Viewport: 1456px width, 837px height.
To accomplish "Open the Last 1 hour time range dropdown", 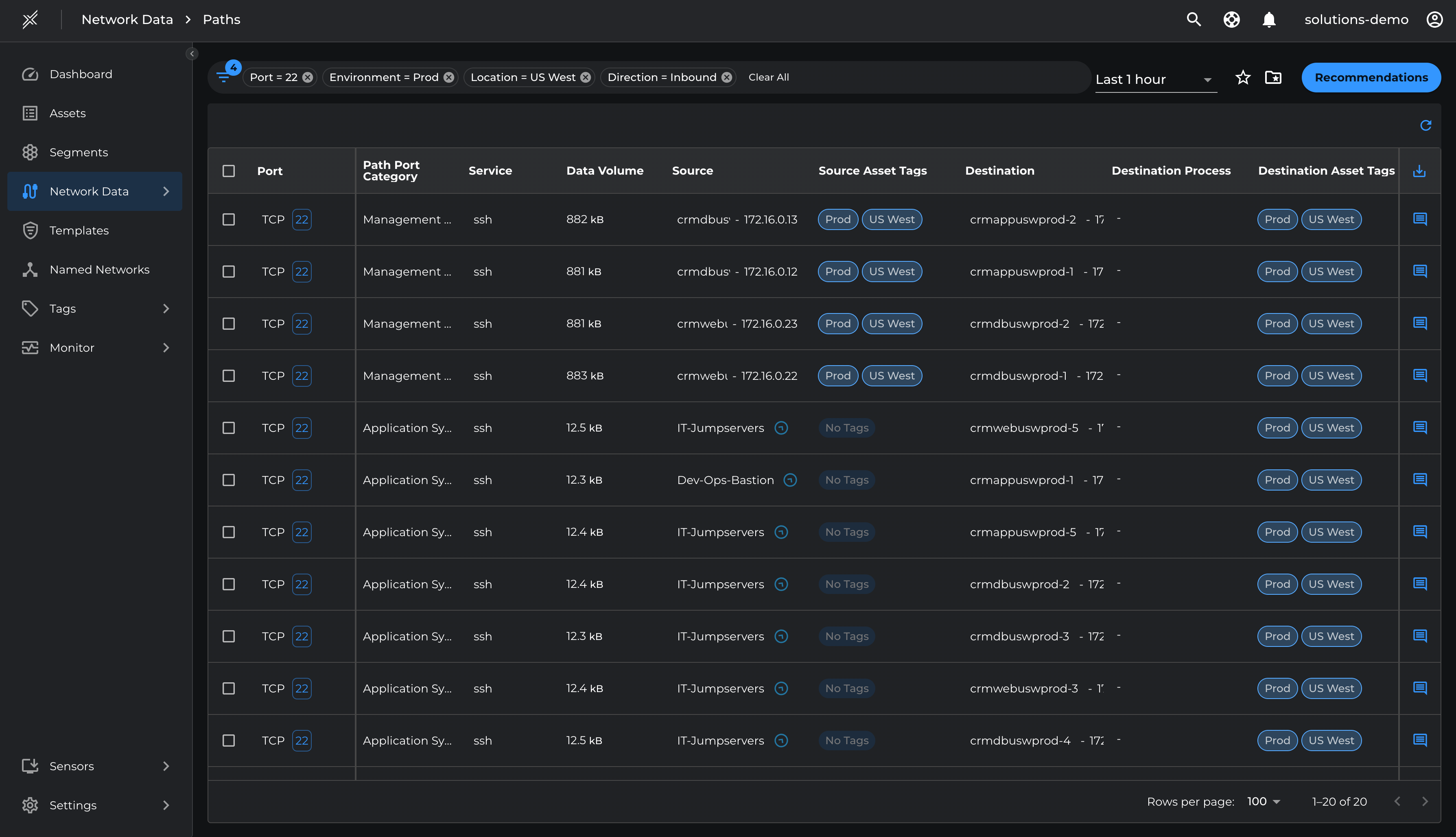I will (x=1155, y=79).
